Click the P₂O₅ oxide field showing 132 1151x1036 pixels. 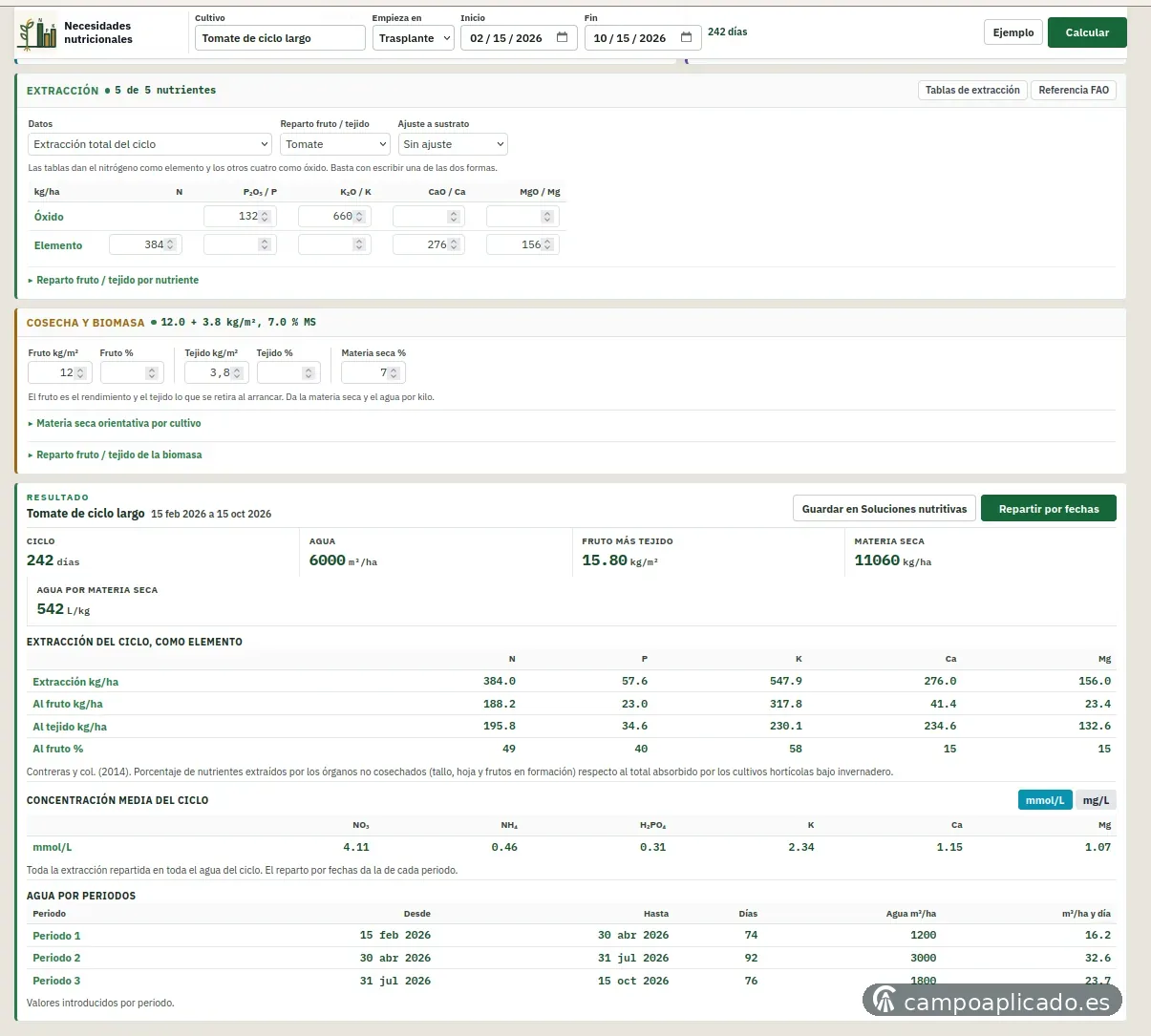coord(240,217)
